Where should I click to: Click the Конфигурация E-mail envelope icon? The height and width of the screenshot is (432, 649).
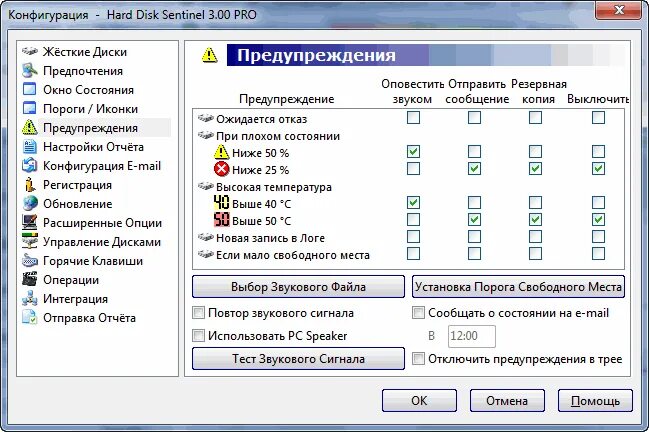pos(30,166)
